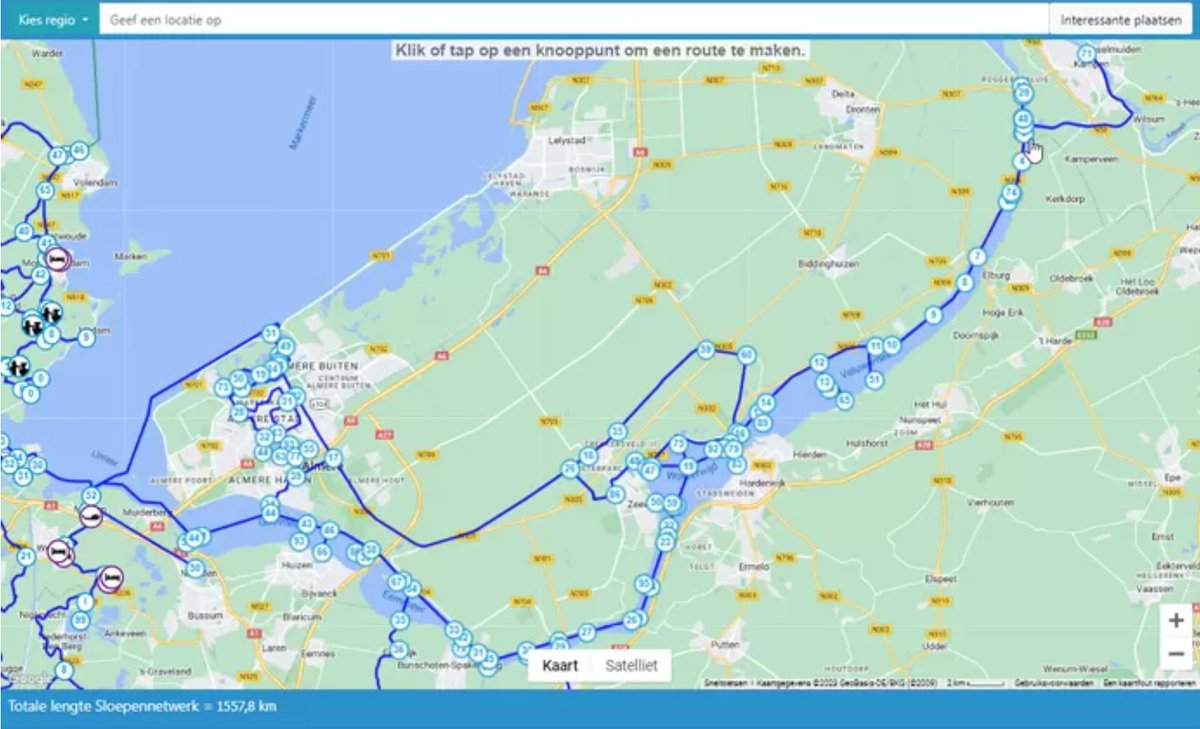Open Gebruiksvoorwaarden link
This screenshot has width=1200, height=729.
(x=1054, y=683)
